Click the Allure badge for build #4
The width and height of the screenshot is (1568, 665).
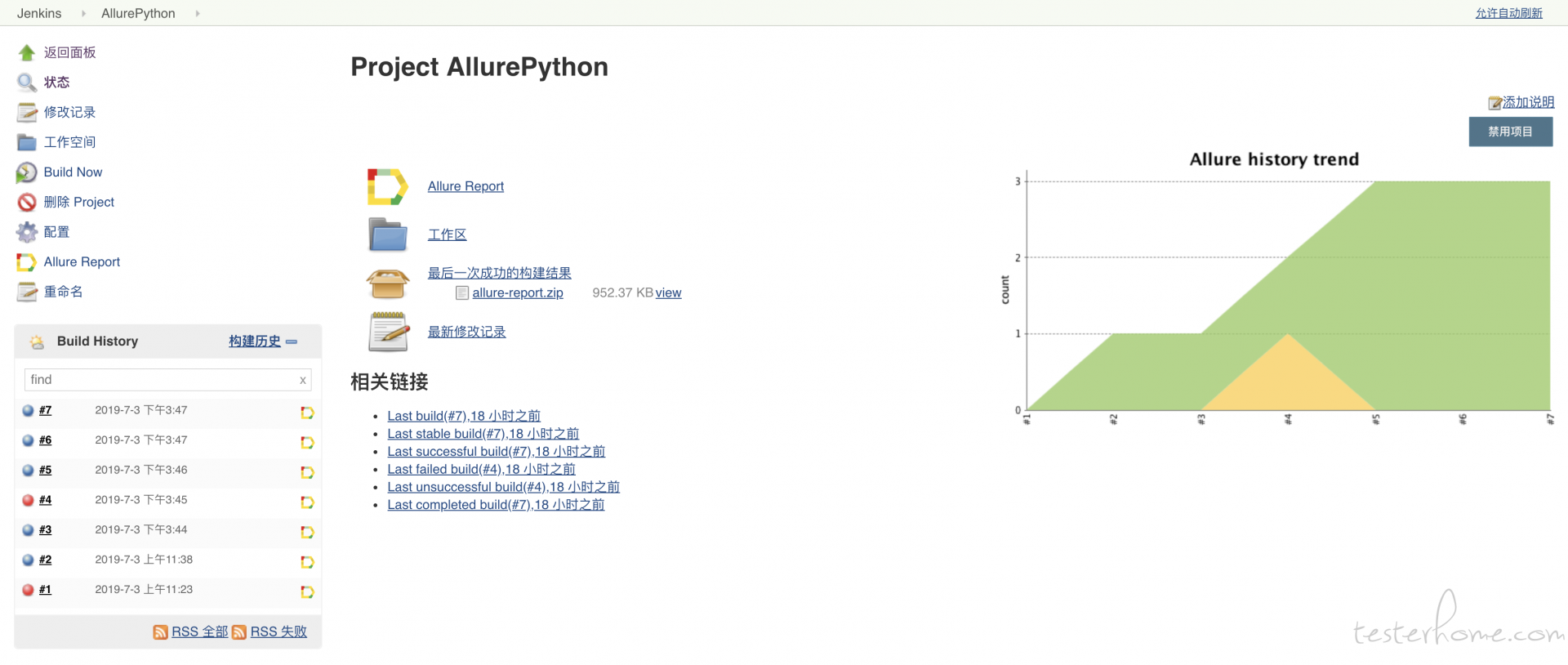click(307, 502)
